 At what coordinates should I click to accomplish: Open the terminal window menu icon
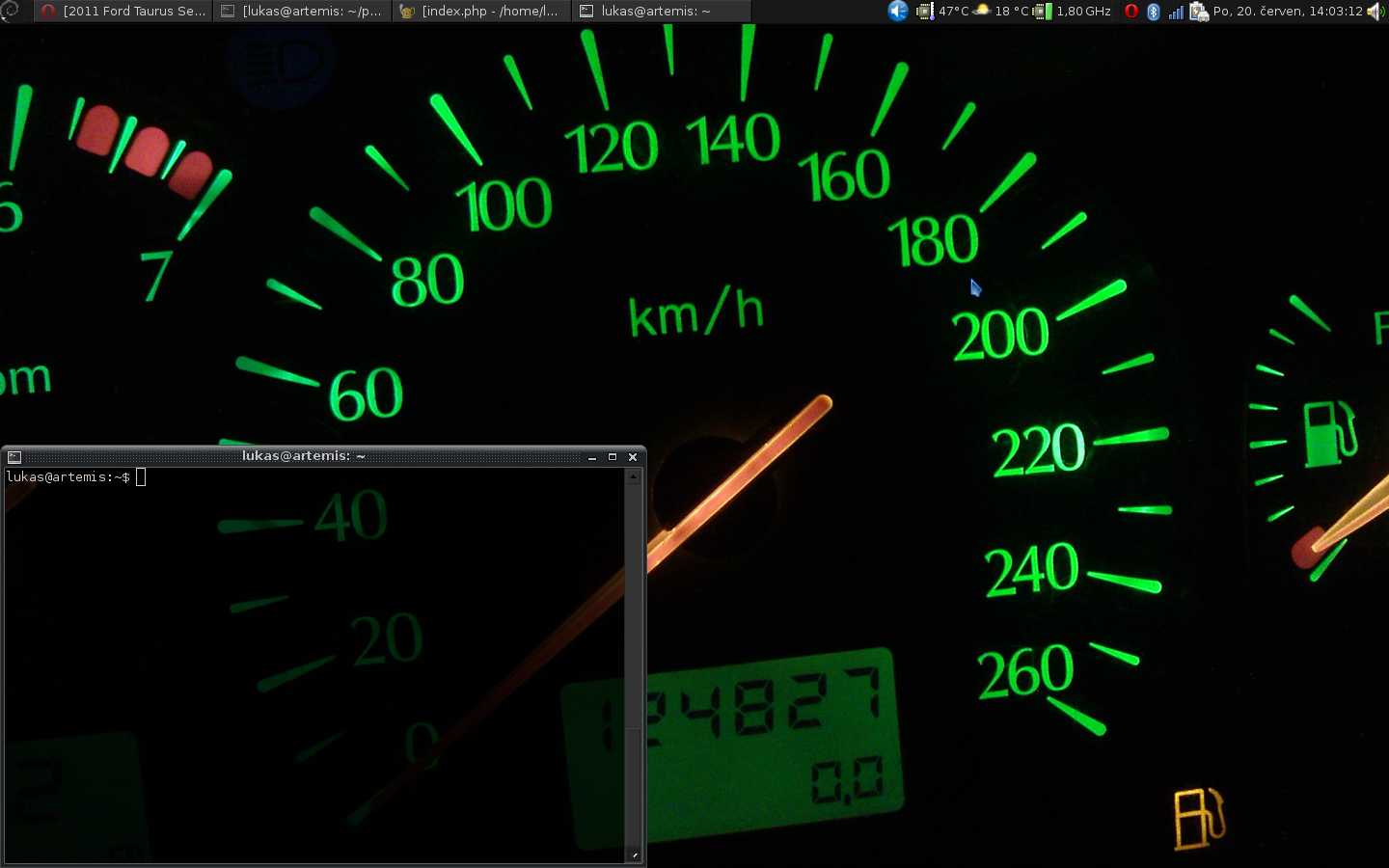[x=14, y=457]
